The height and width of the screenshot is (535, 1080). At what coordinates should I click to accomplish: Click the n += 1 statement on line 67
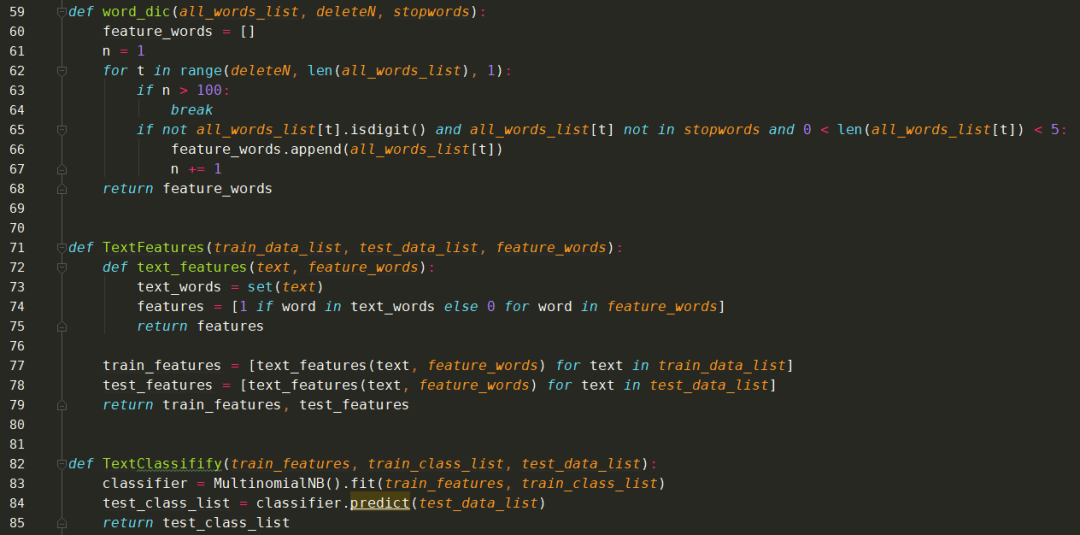point(196,169)
